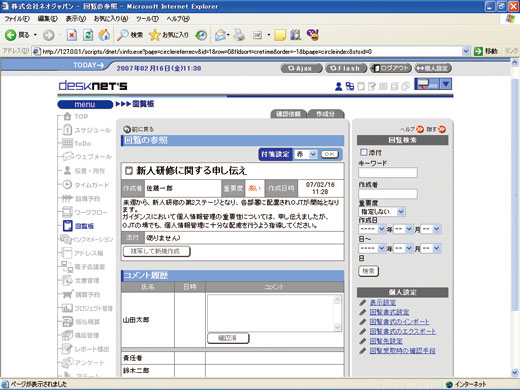Click the IE Refresh toolbar icon
520x390 pixels.
[88, 35]
